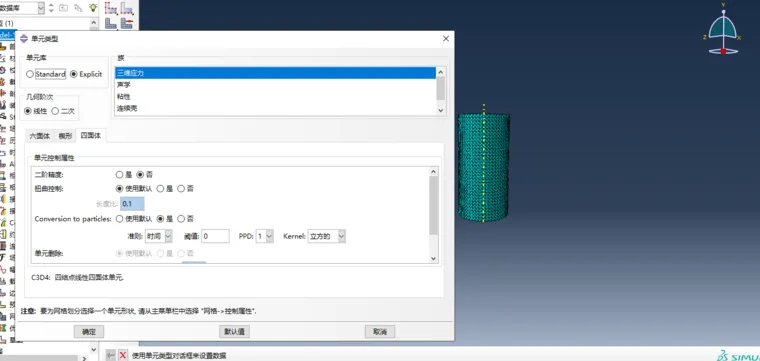Screen dimensions: 760x361
Task: Click the 默认值 button
Action: pyautogui.click(x=235, y=332)
